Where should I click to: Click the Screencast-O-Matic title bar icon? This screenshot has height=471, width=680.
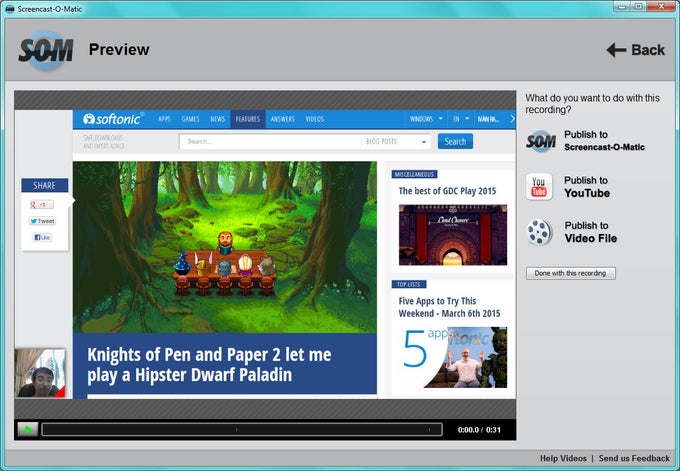click(10, 9)
